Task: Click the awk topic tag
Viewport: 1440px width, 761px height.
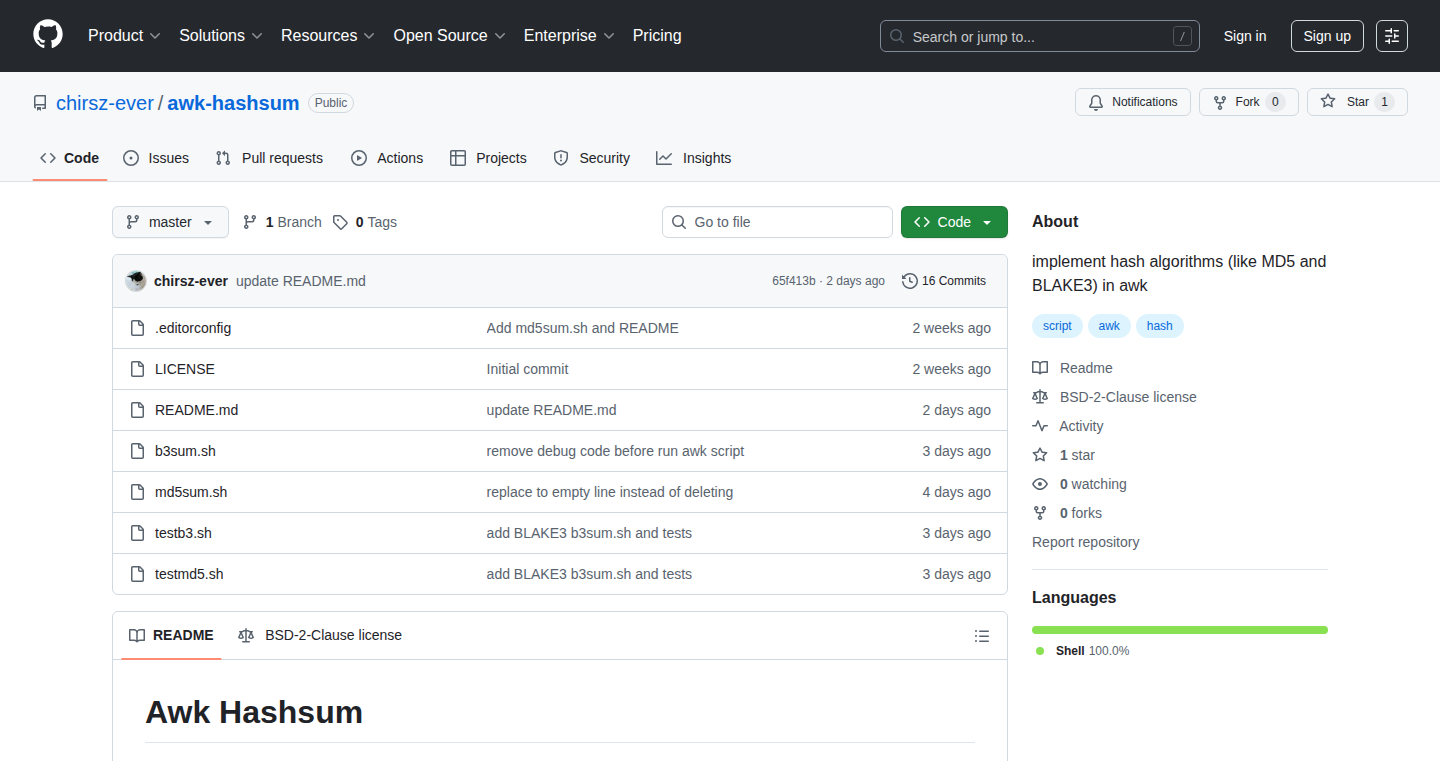Action: [1109, 326]
